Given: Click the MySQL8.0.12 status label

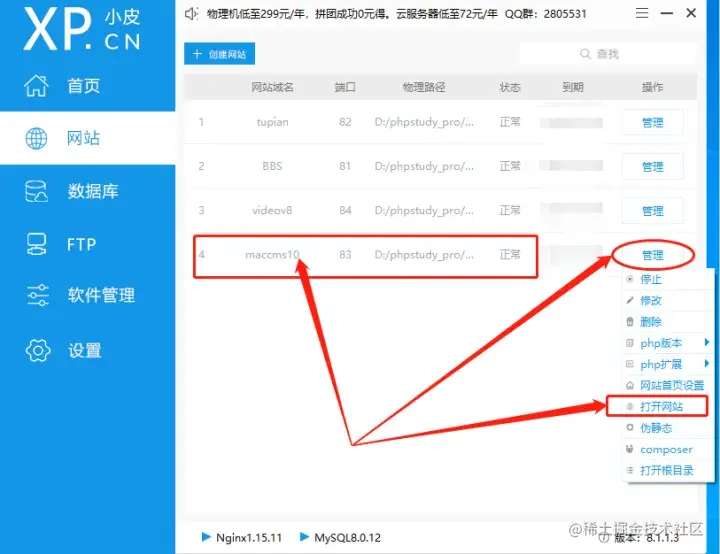Looking at the screenshot, I should tap(348, 537).
